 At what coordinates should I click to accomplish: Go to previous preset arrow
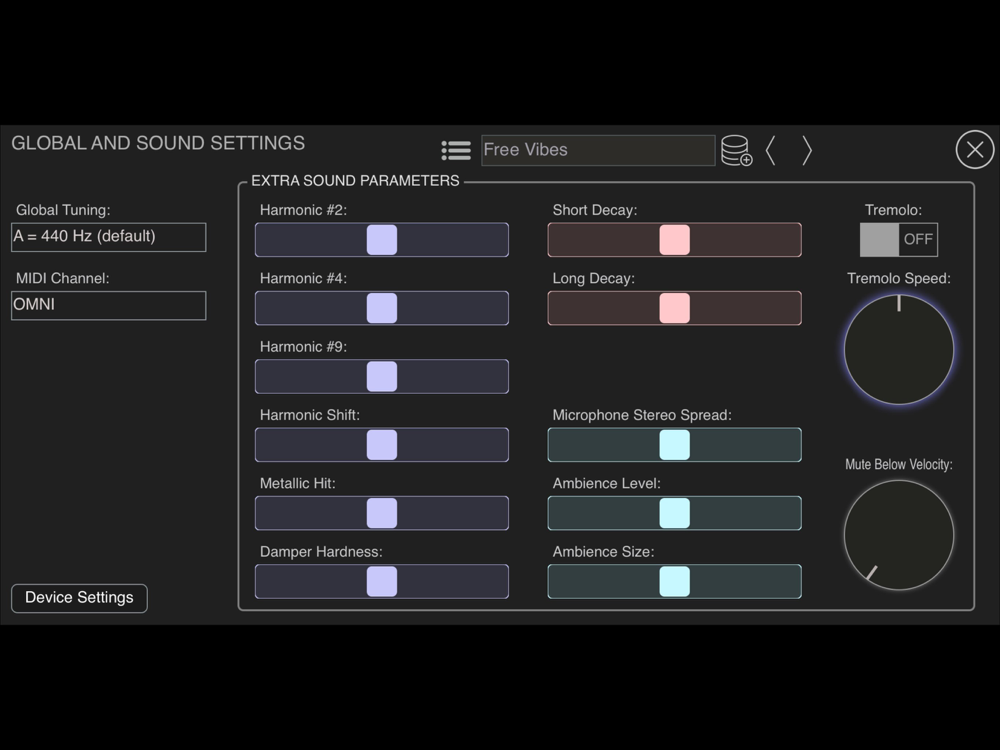[770, 151]
